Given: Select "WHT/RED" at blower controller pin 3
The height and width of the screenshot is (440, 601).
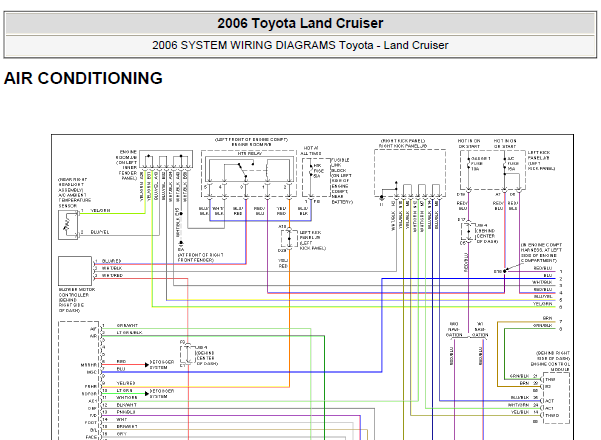Looking at the screenshot, I should pos(112,275).
